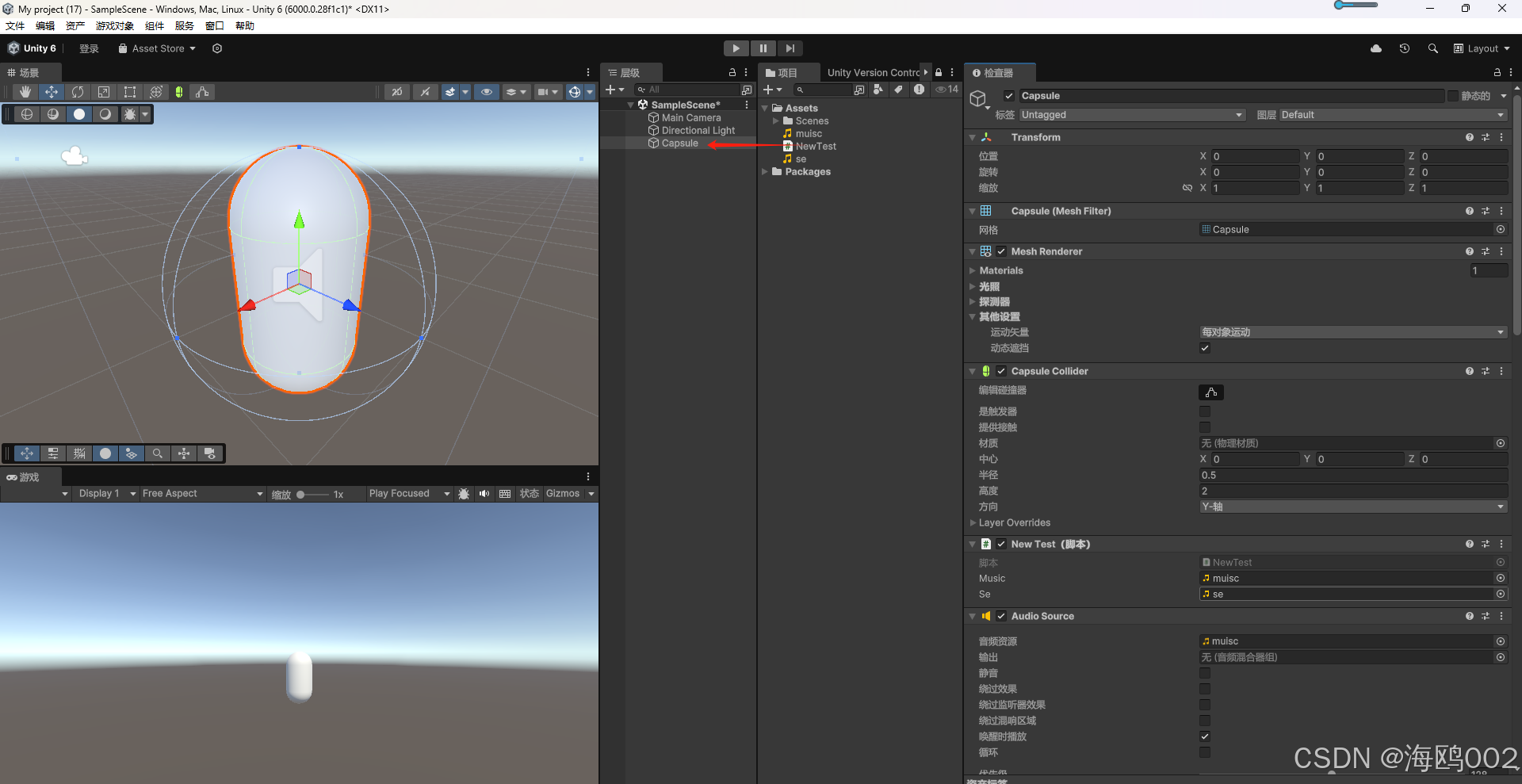This screenshot has height=784, width=1522.
Task: Open the Default layer dropdown
Action: [1393, 115]
